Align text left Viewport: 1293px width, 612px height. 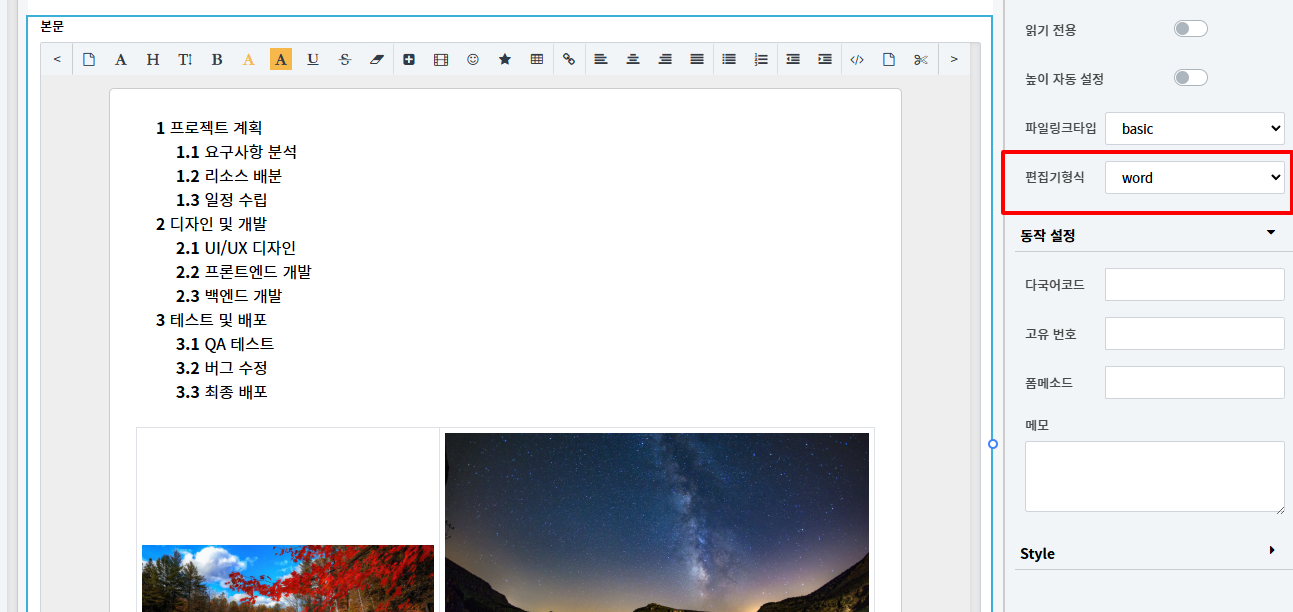point(601,60)
